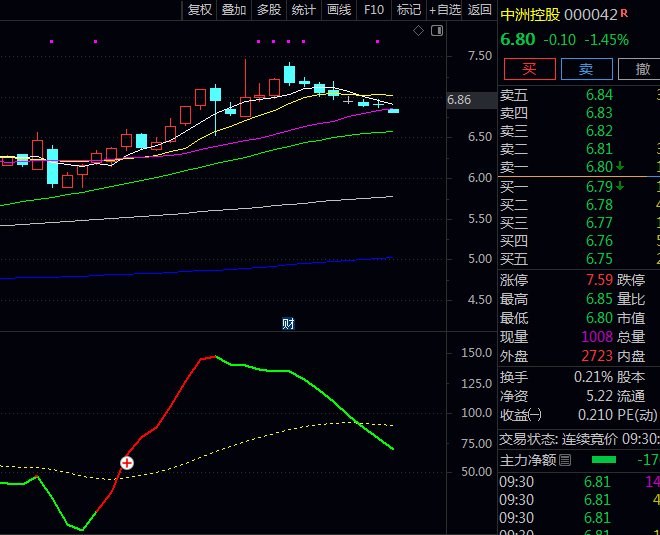This screenshot has width=660, height=535.
Task: Add stock to watchlist with +自选
Action: click(445, 10)
